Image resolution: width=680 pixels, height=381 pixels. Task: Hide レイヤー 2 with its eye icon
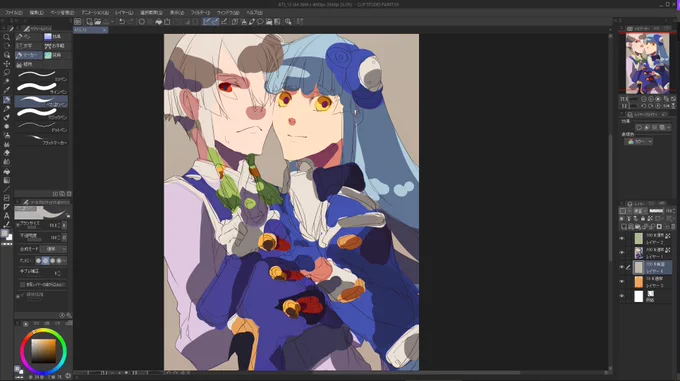pos(622,238)
